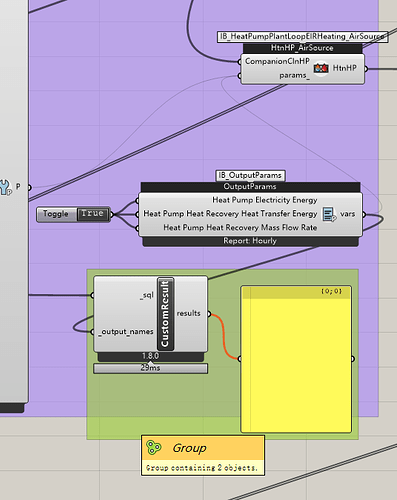This screenshot has height=500, width=397.
Task: Toggle the True boolean value
Action: 93,214
